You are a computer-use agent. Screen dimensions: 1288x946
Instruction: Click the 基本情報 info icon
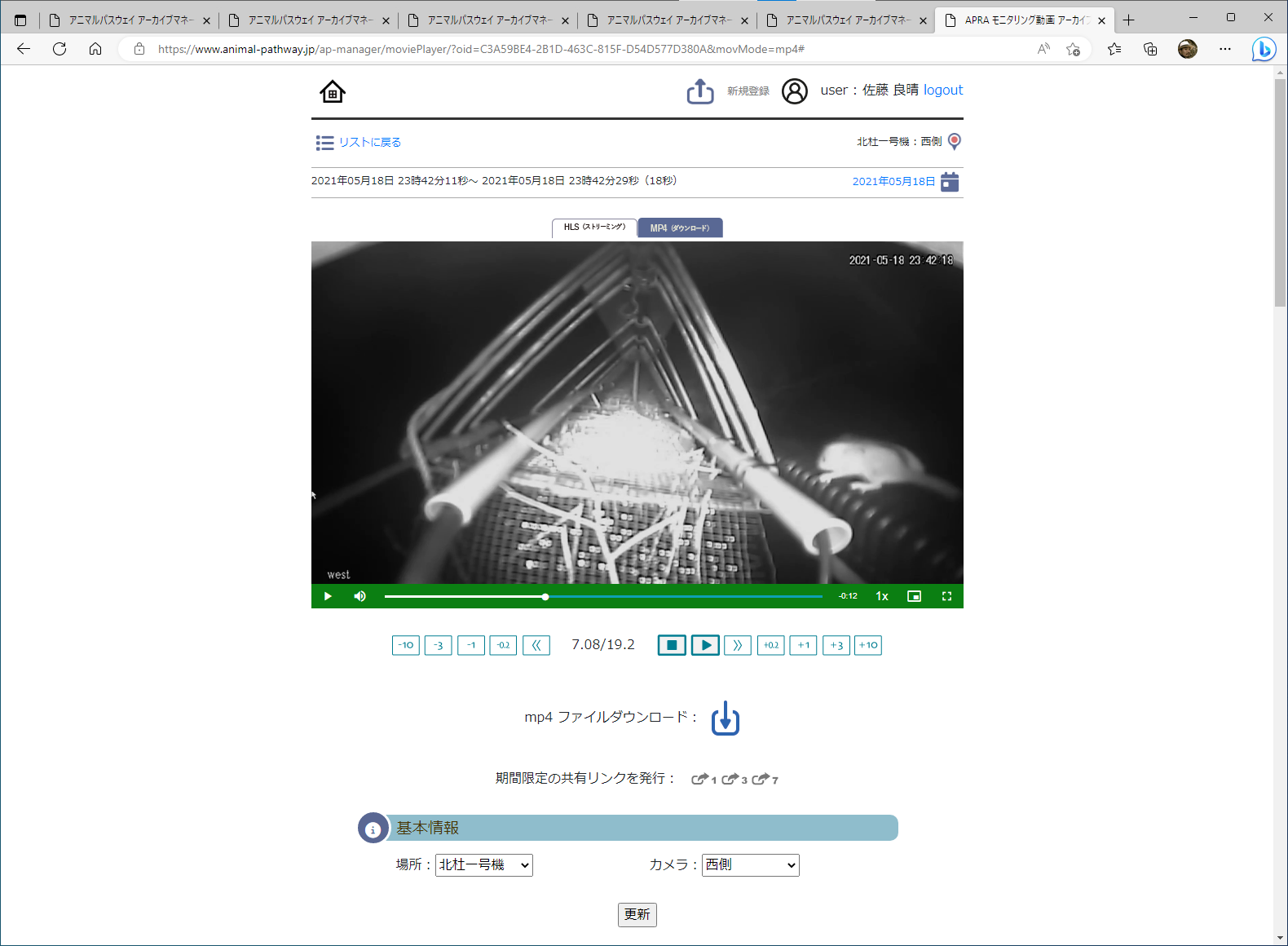[x=373, y=829]
